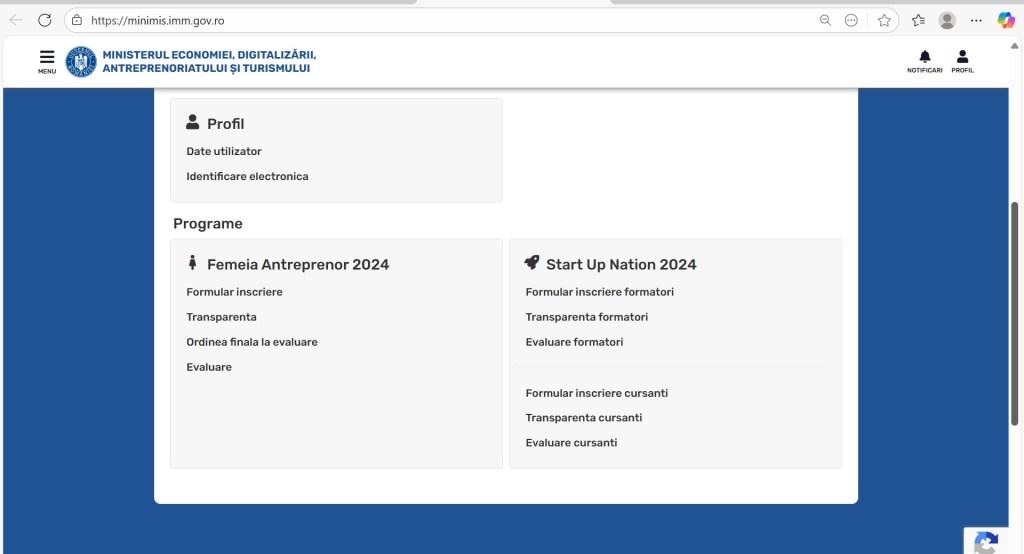Open Femeia Antreprenor Evaluare link
Image resolution: width=1024 pixels, height=554 pixels.
[x=208, y=367]
